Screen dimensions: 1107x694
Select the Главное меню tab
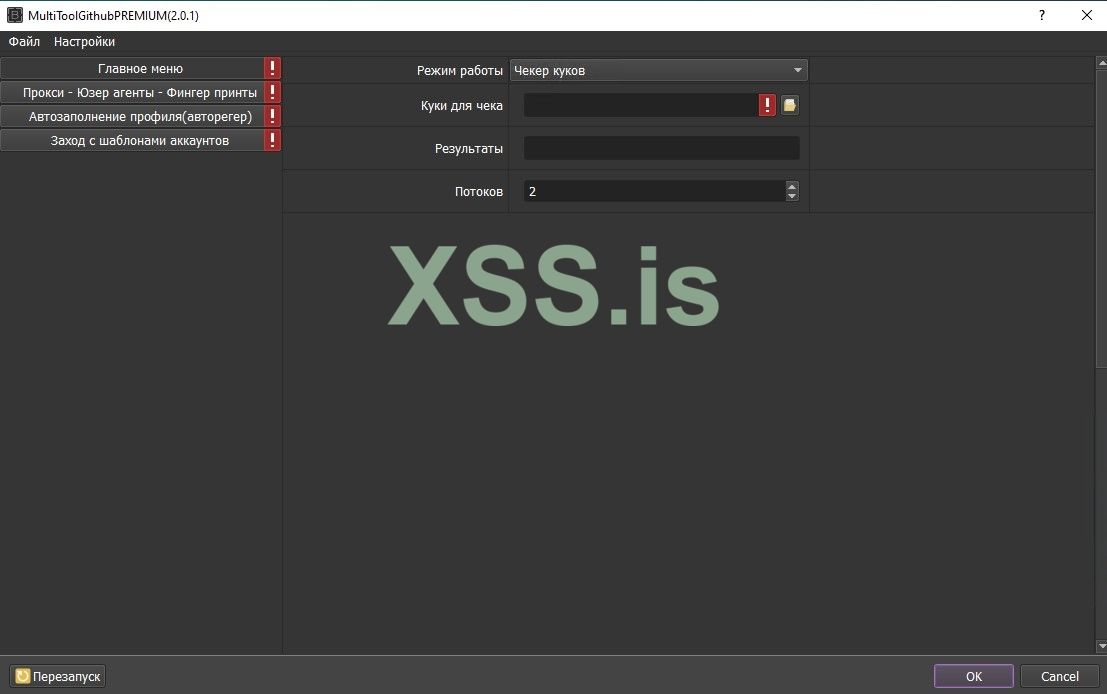pyautogui.click(x=132, y=68)
